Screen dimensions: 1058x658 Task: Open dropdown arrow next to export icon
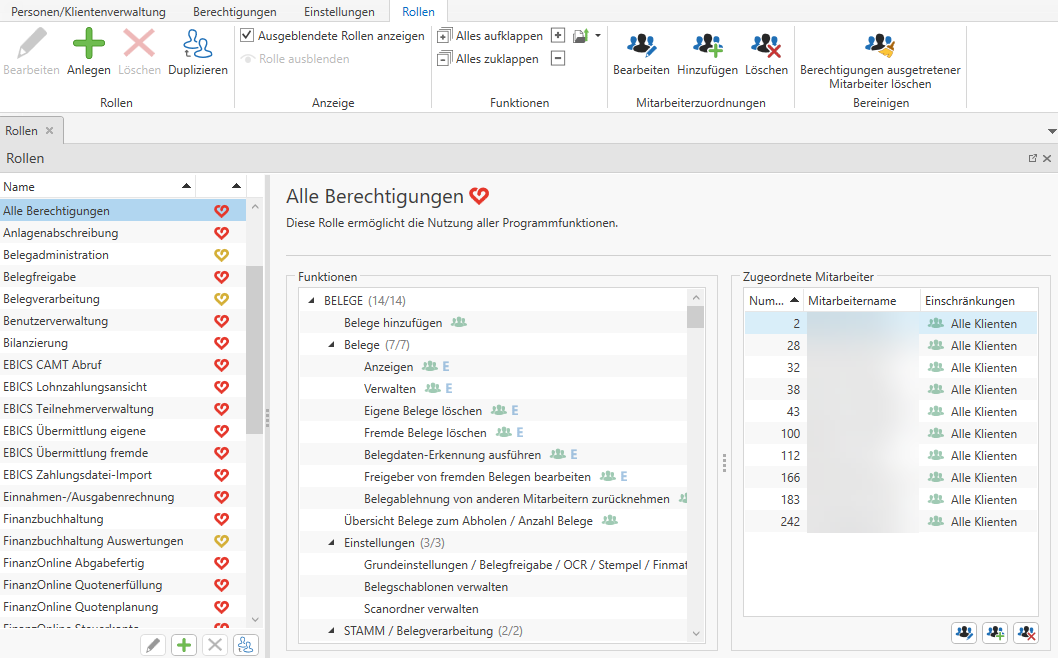pyautogui.click(x=598, y=35)
